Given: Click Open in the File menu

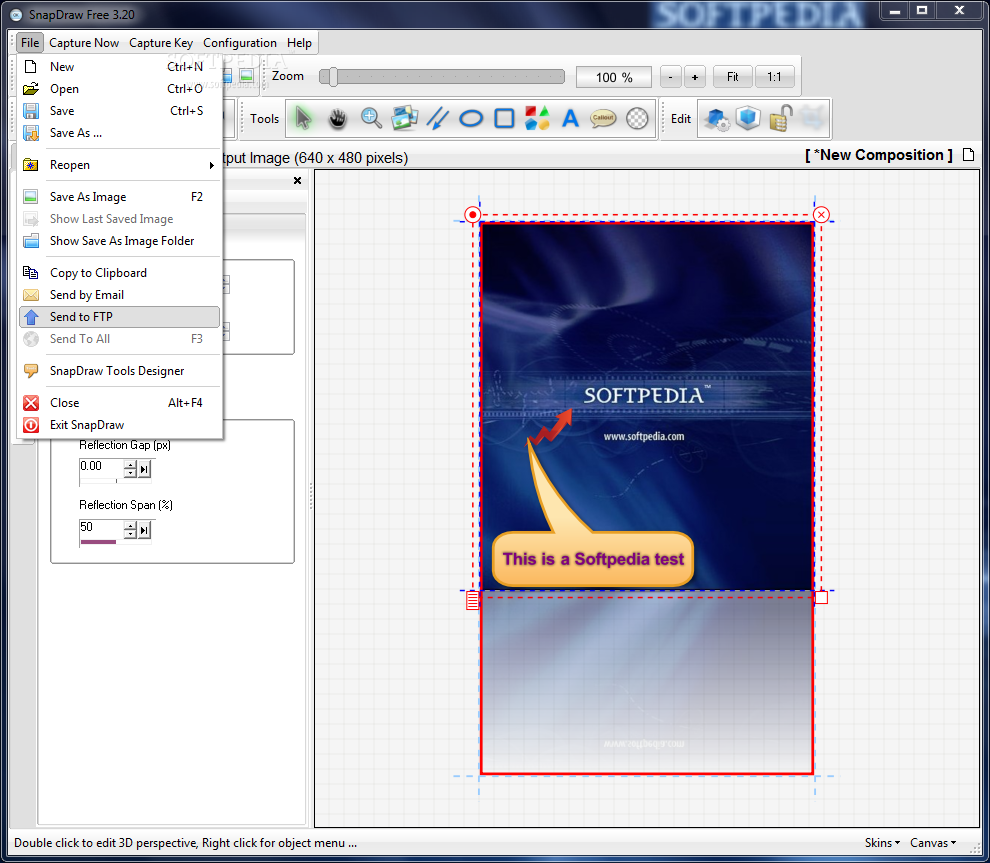Looking at the screenshot, I should (120, 89).
